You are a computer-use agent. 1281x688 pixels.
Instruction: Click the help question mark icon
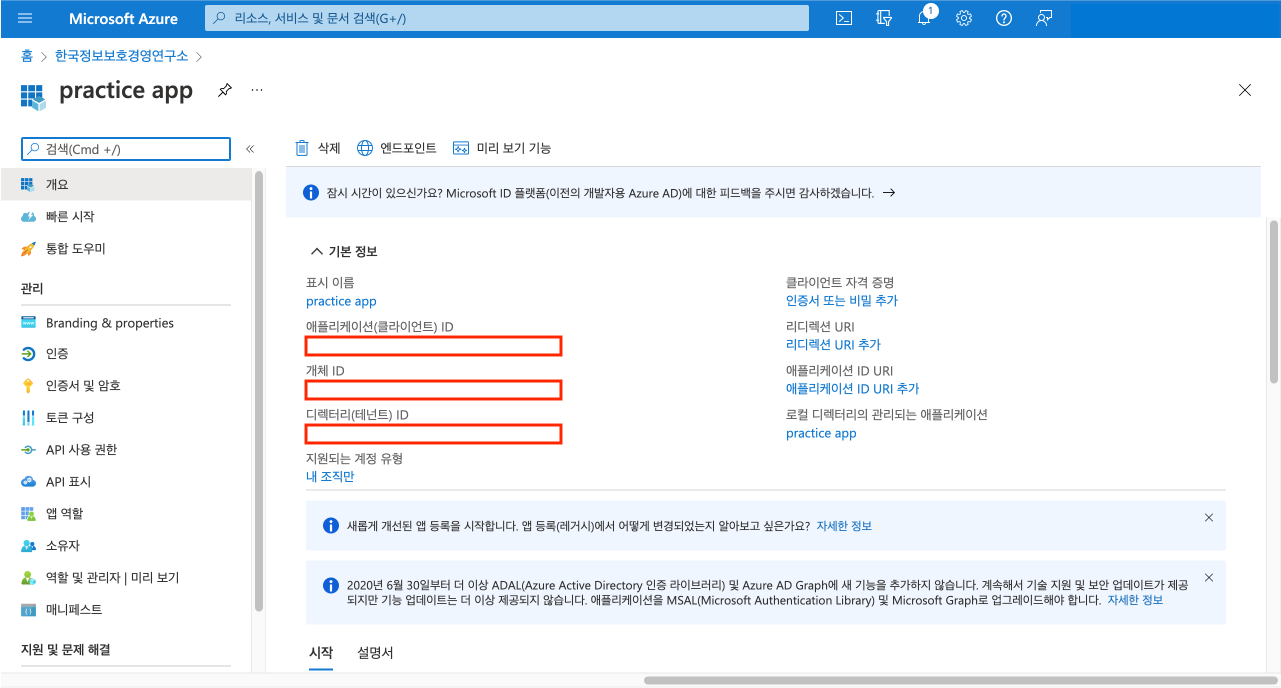1004,18
